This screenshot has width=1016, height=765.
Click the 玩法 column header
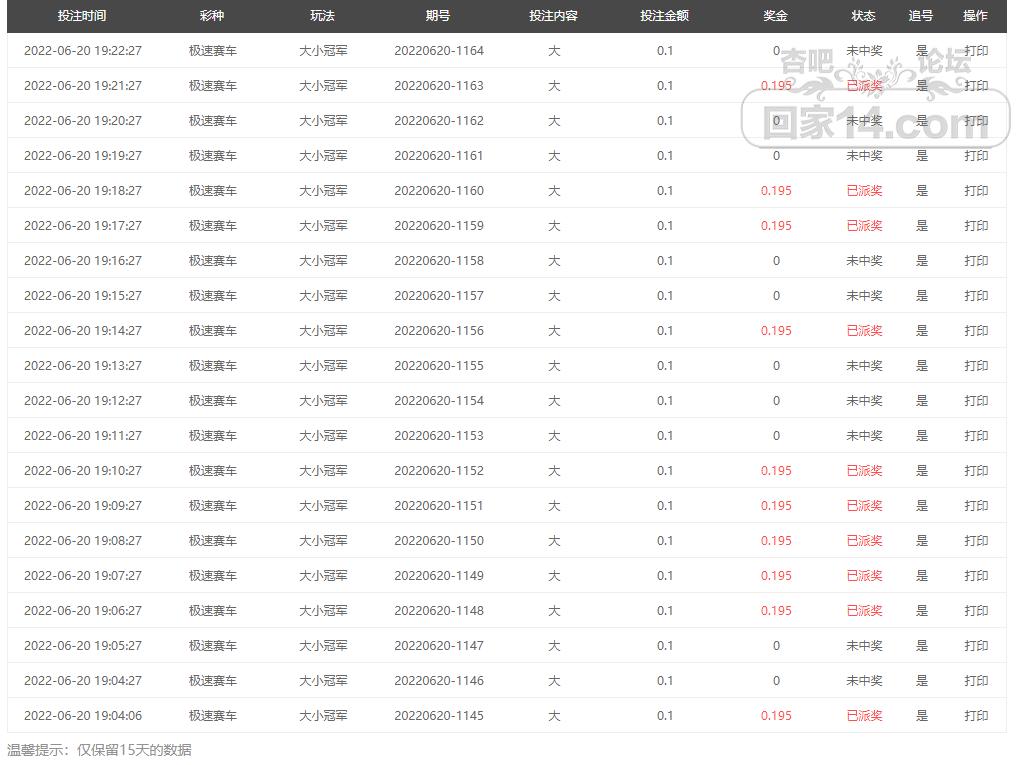(x=322, y=16)
